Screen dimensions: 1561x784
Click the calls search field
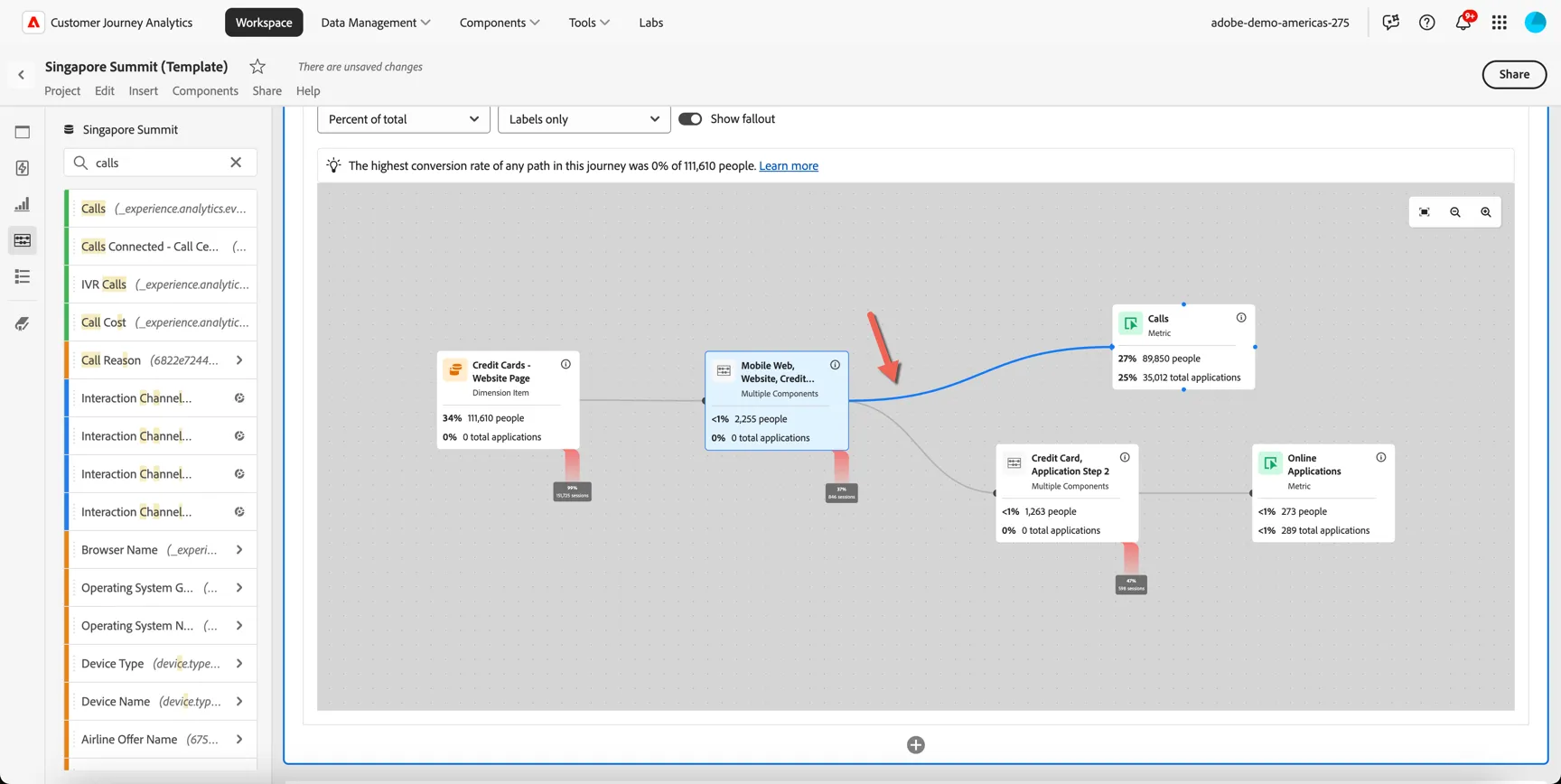tap(161, 163)
